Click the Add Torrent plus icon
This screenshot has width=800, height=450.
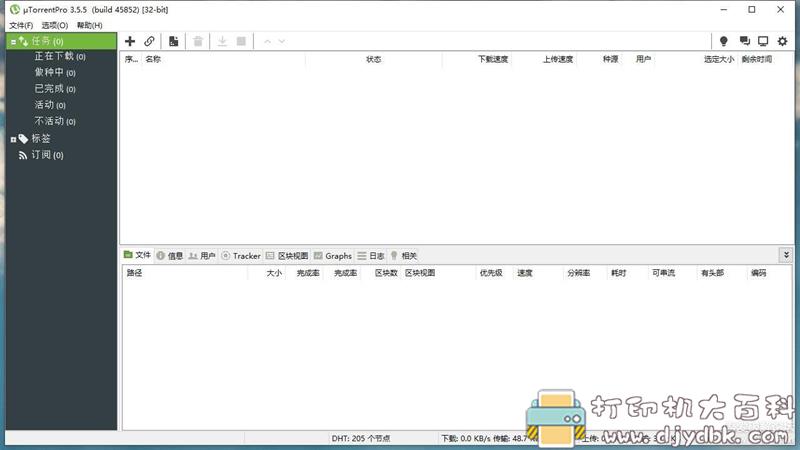(130, 41)
